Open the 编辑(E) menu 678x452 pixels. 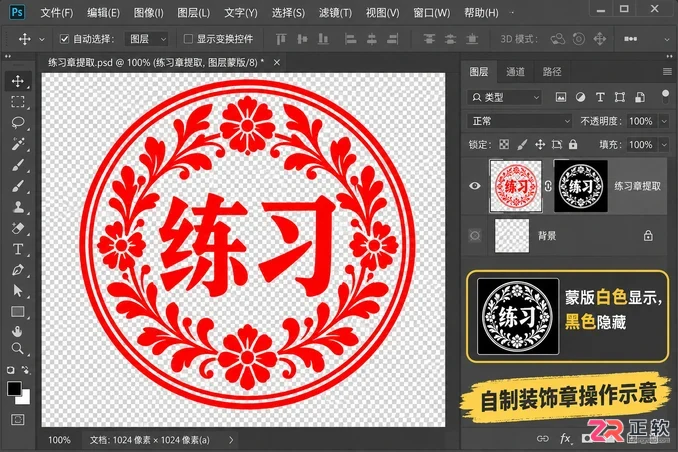pos(103,13)
